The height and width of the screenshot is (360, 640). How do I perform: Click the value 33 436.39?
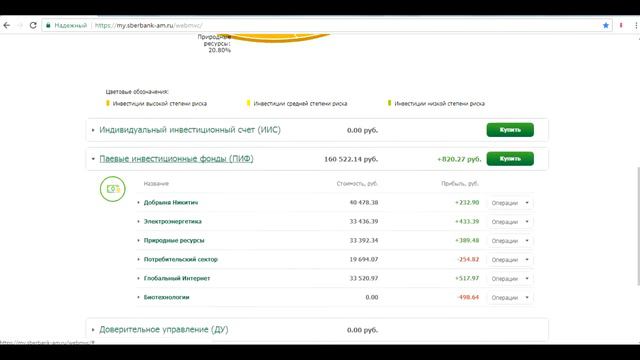pyautogui.click(x=364, y=222)
